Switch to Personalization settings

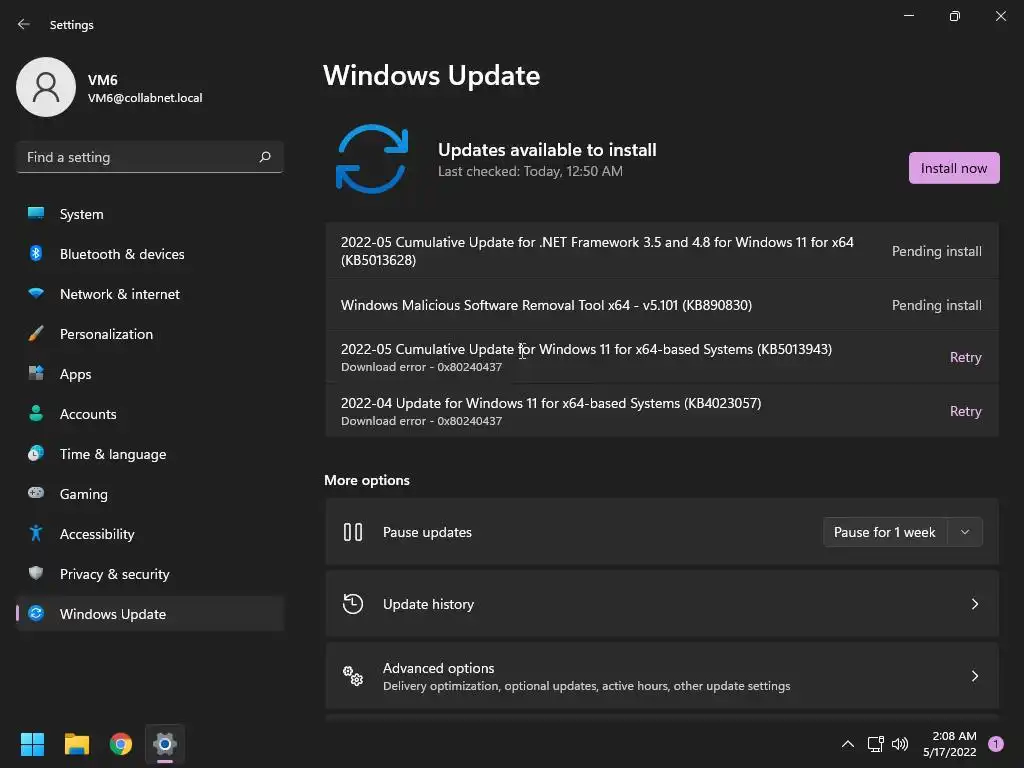(150, 334)
